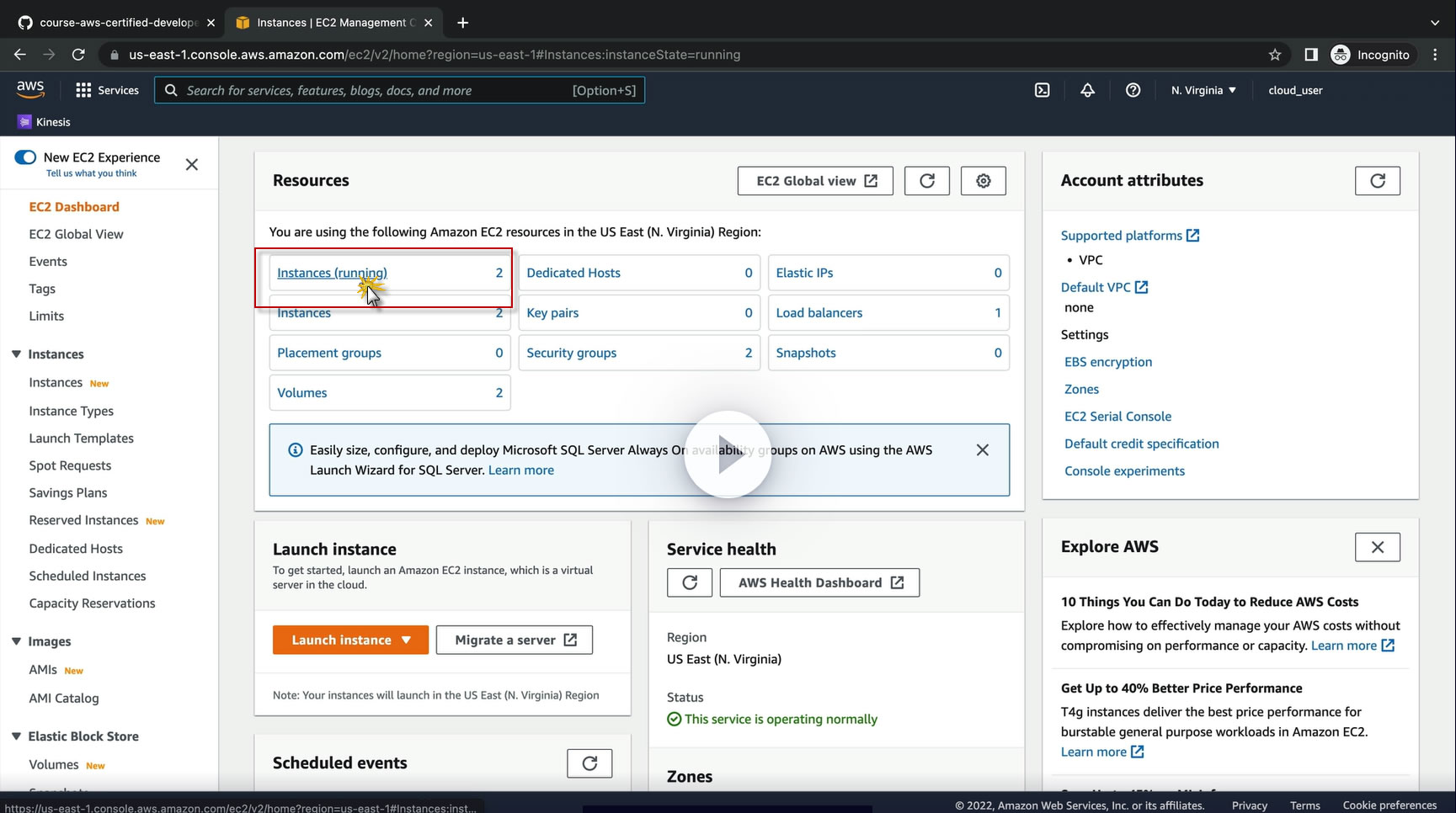Click the Instances (running) resource link
This screenshot has width=1456, height=813.
click(332, 273)
